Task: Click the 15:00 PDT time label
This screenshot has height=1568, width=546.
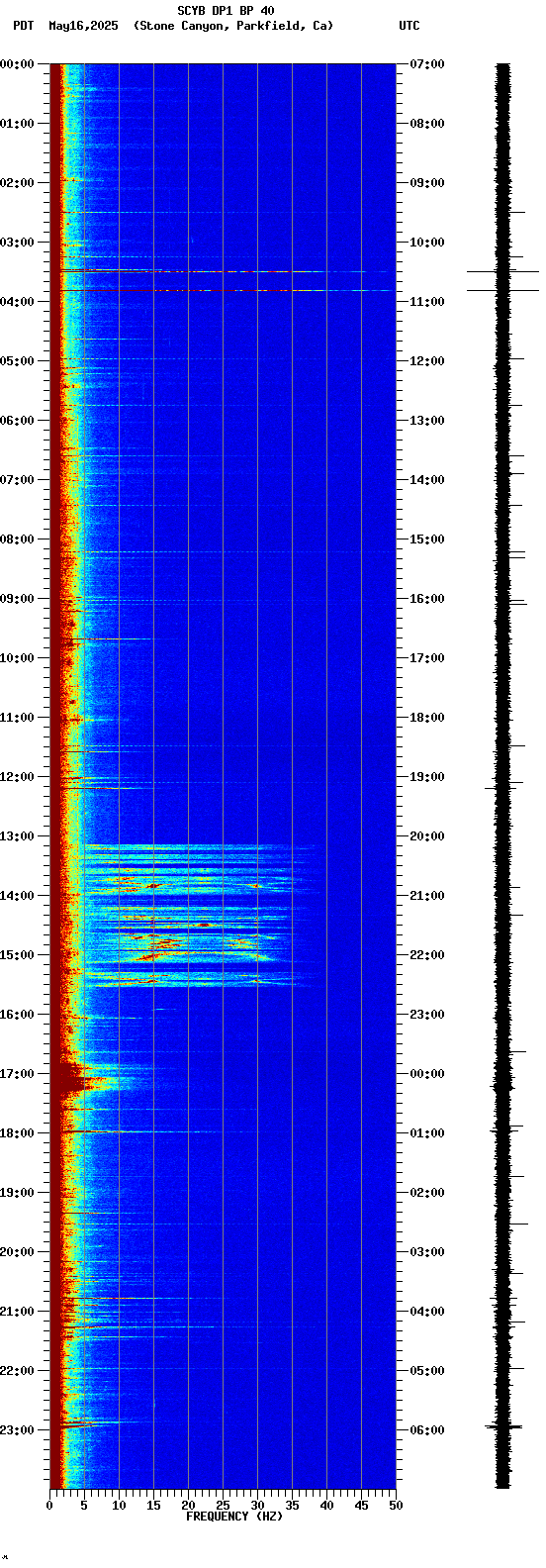Action: (x=17, y=955)
